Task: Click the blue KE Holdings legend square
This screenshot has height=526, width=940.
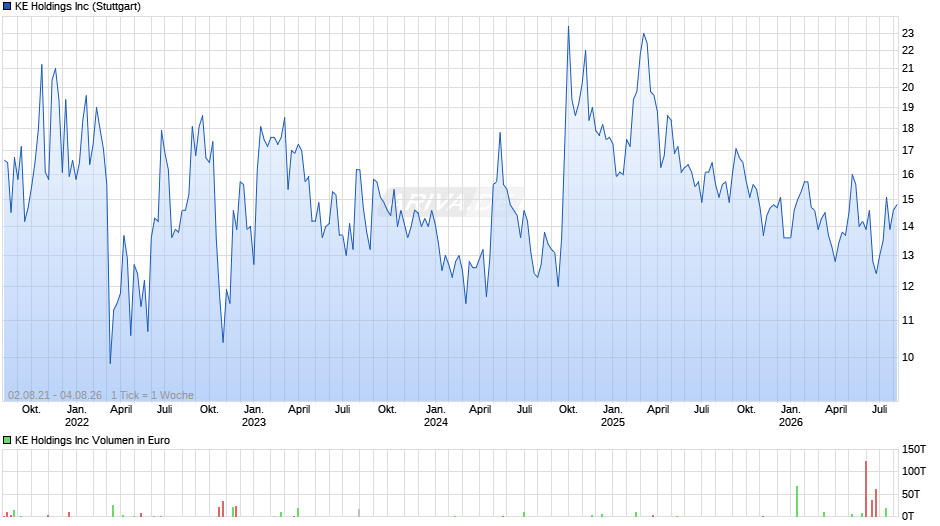Action: pos(7,7)
